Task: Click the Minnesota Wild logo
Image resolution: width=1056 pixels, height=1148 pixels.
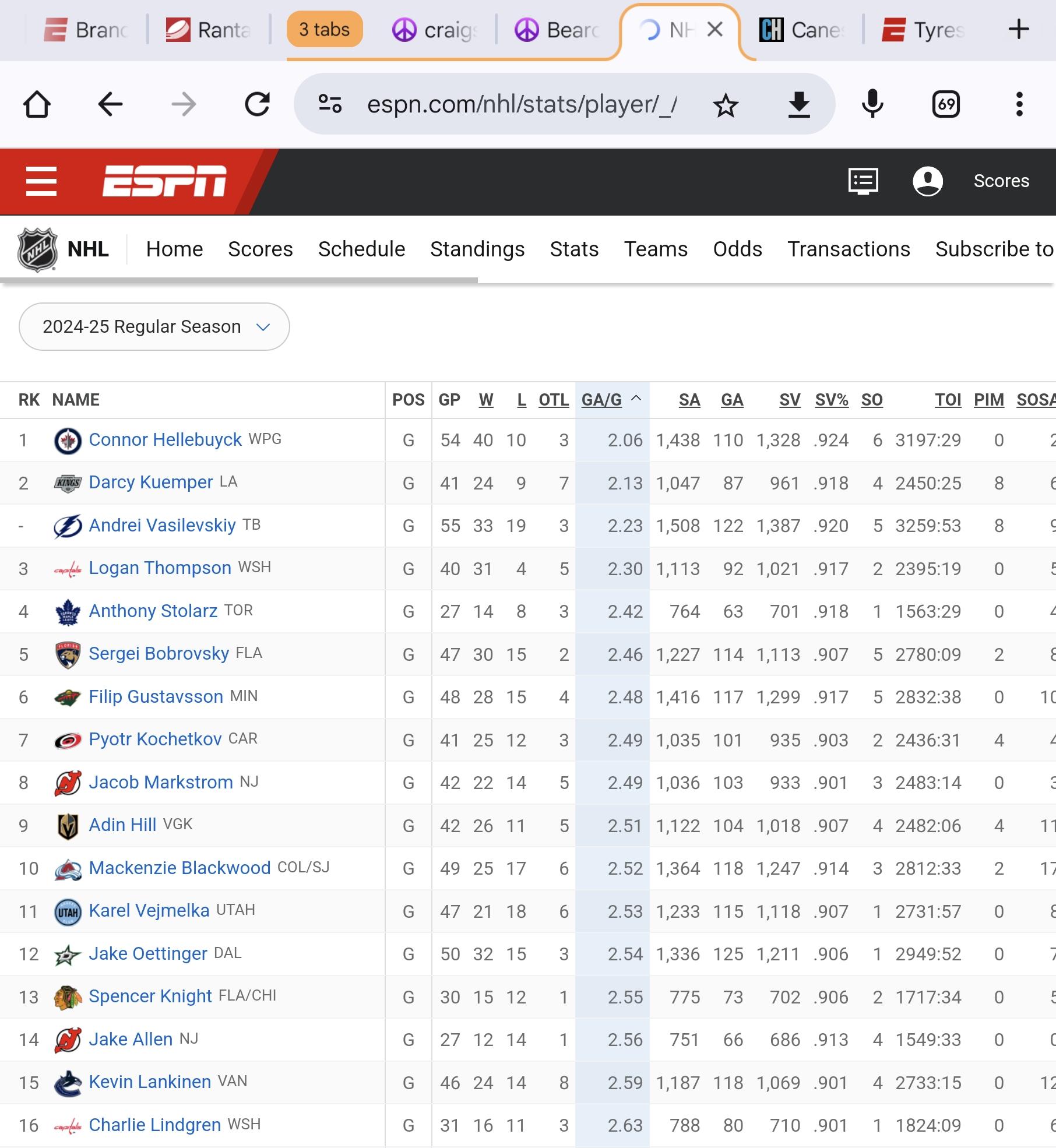Action: click(x=68, y=697)
